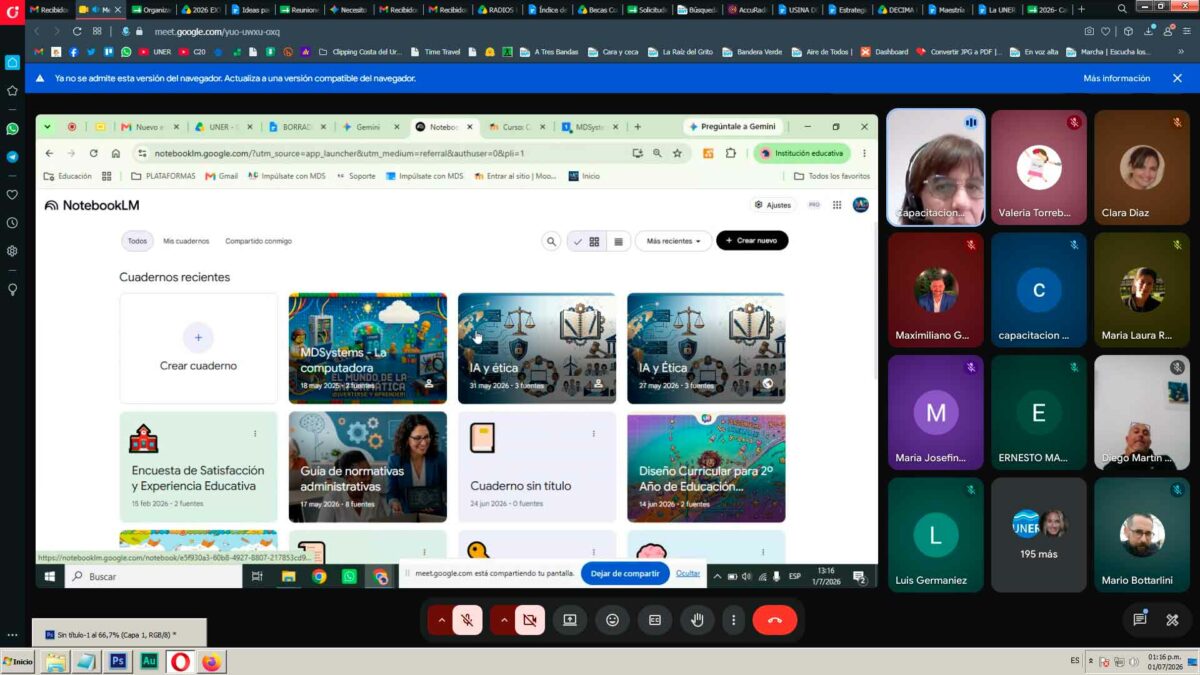This screenshot has width=1200, height=675.
Task: Open the Más recientes sort dropdown
Action: click(x=673, y=241)
